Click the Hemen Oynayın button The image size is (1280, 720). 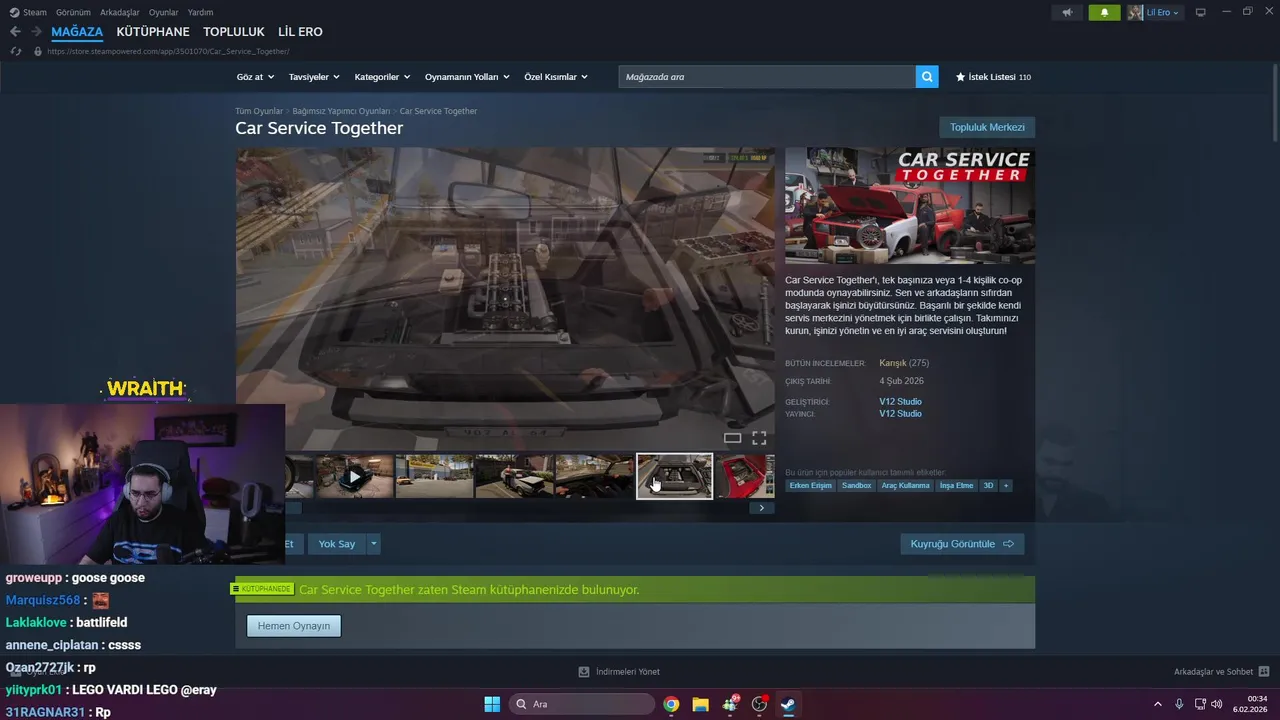point(294,626)
